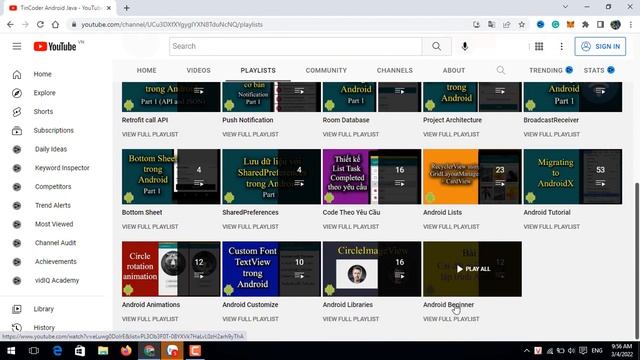This screenshot has width=640, height=360.
Task: Click the address bar URL
Action: pyautogui.click(x=171, y=24)
